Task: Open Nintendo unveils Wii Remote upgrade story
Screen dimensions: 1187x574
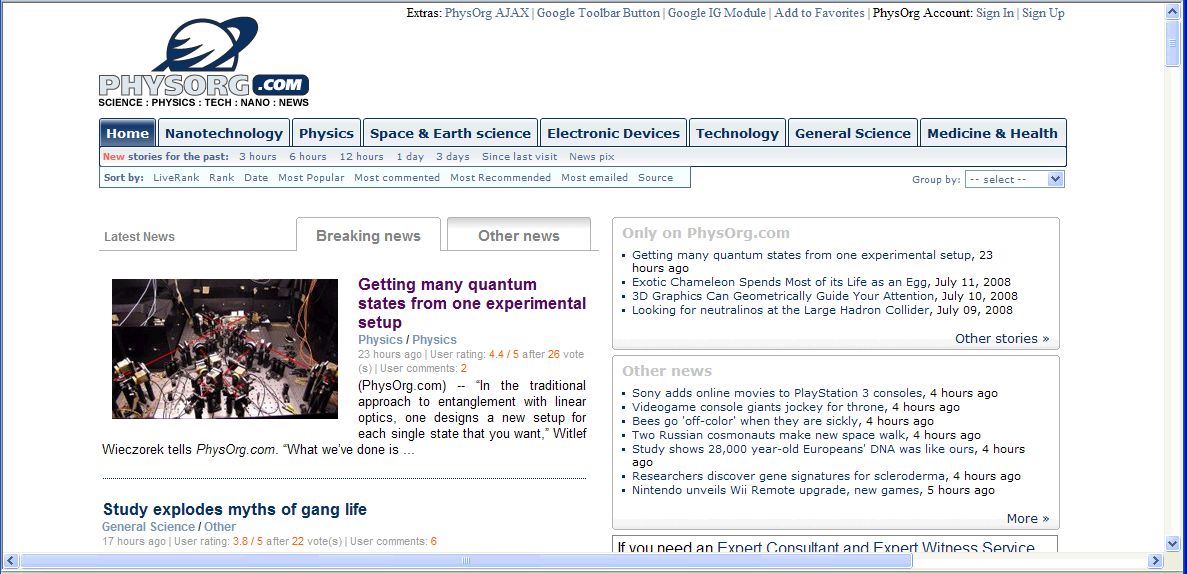Action: tap(776, 490)
